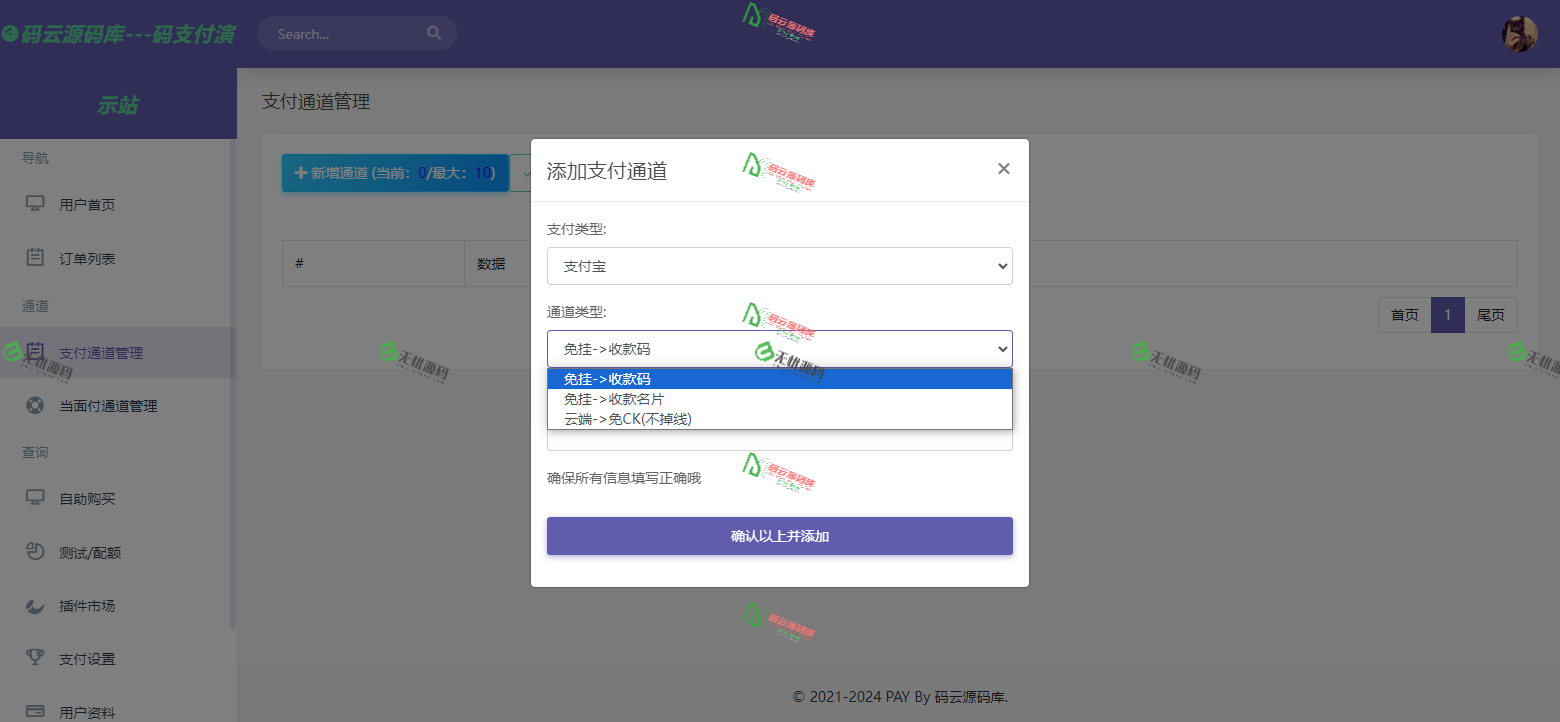Screen dimensions: 1560x722
Task: Open the 用户首页 monitor icon
Action: [37, 204]
